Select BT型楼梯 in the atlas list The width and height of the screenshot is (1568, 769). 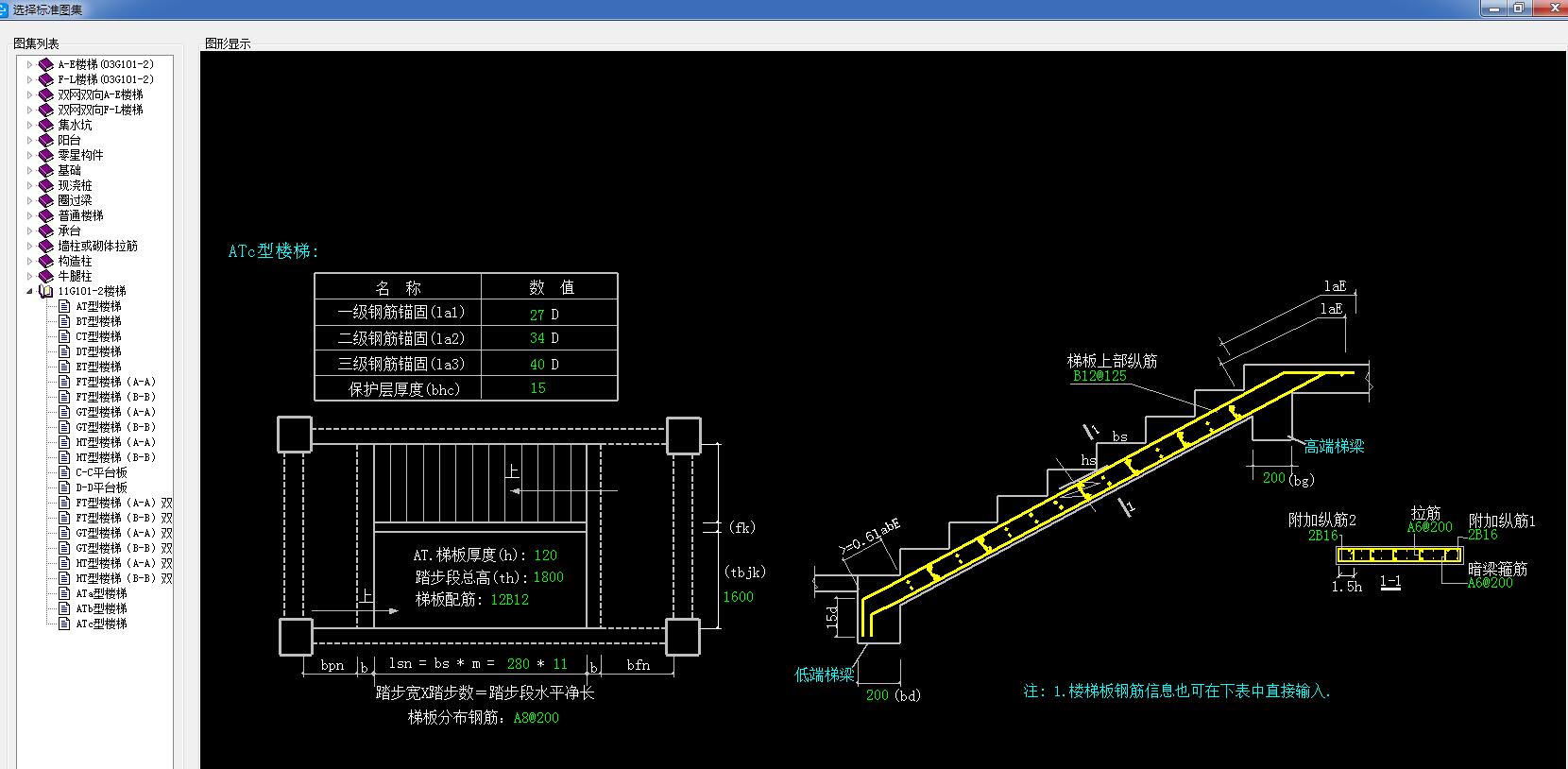[x=98, y=321]
